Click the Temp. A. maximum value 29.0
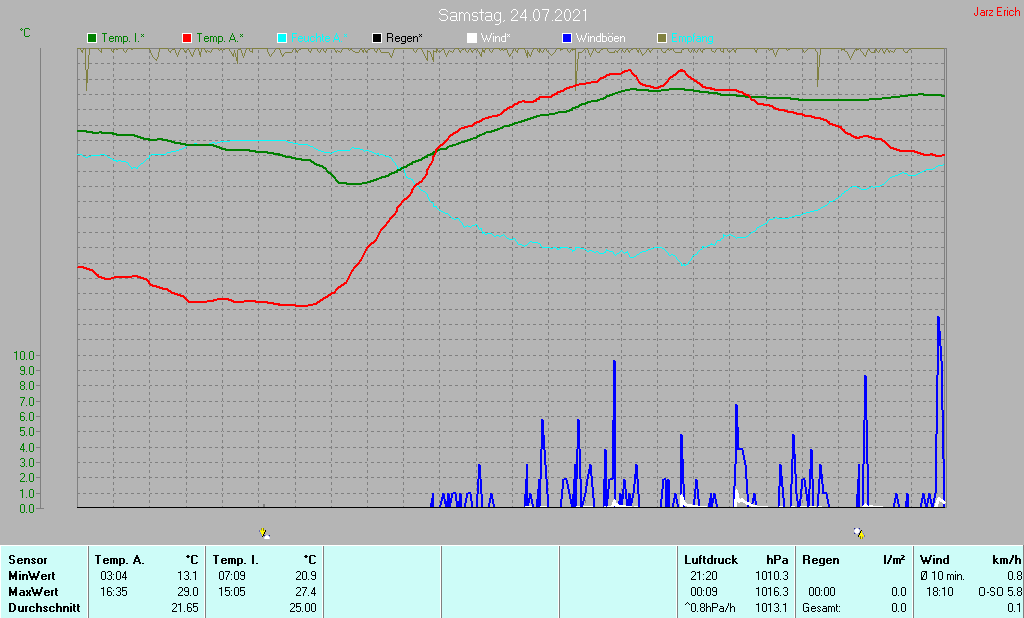The image size is (1024, 618). click(x=187, y=592)
